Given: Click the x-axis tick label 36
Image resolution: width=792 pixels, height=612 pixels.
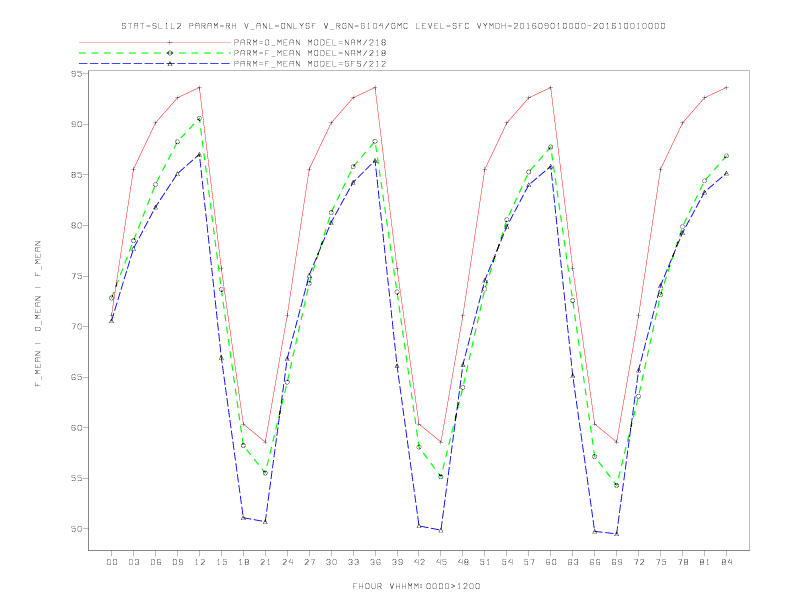Looking at the screenshot, I should 375,562.
